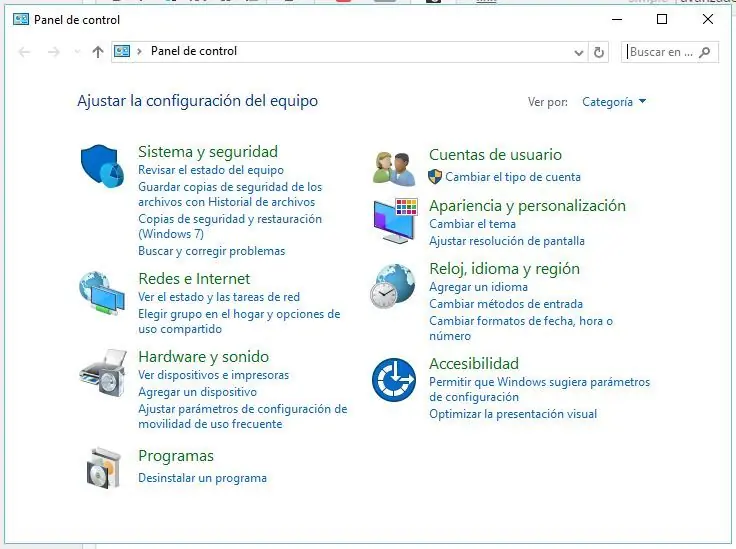Open Copias de seguridad y restauración (Windows 7)
736x549 pixels.
tap(230, 226)
